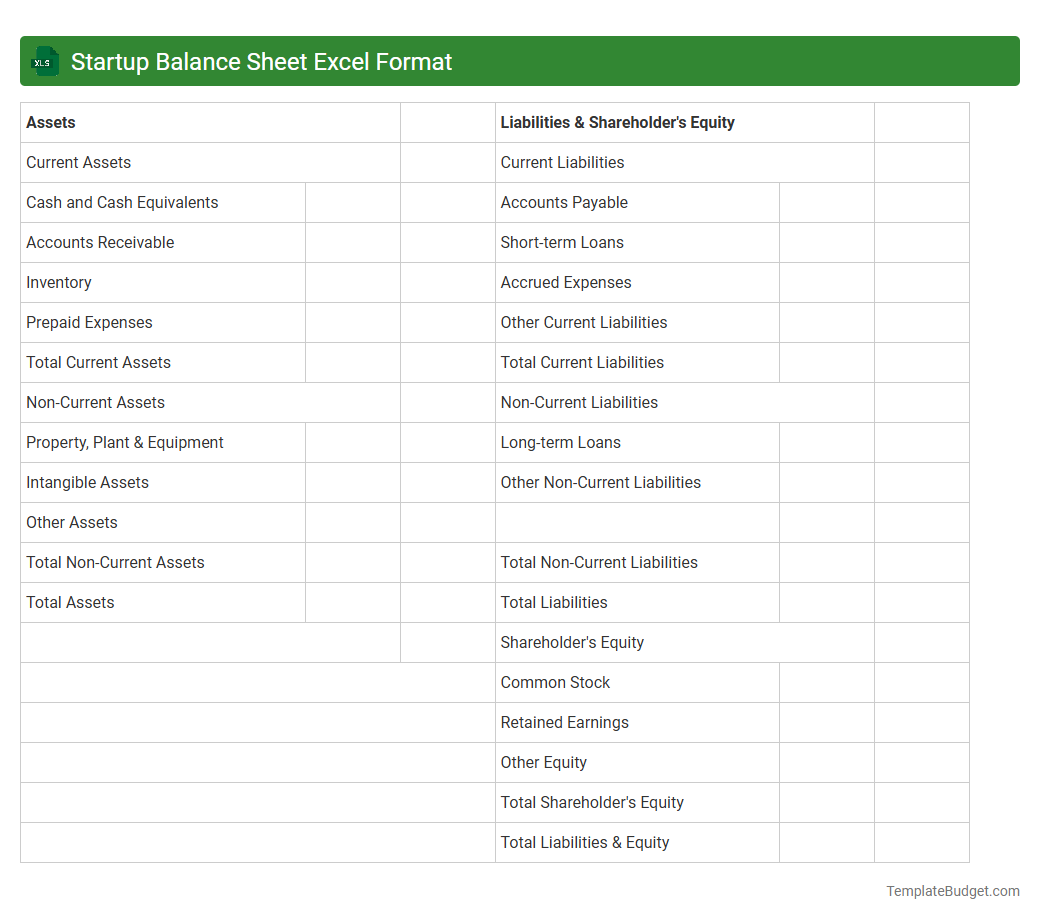Click the XLS file icon in the header

(44, 61)
